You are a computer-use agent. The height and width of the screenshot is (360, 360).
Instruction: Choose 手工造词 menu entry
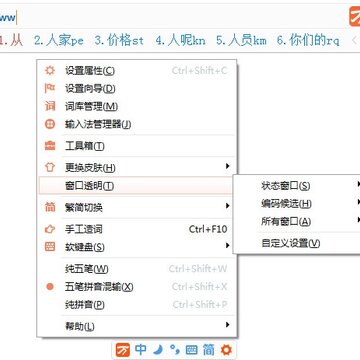click(137, 229)
